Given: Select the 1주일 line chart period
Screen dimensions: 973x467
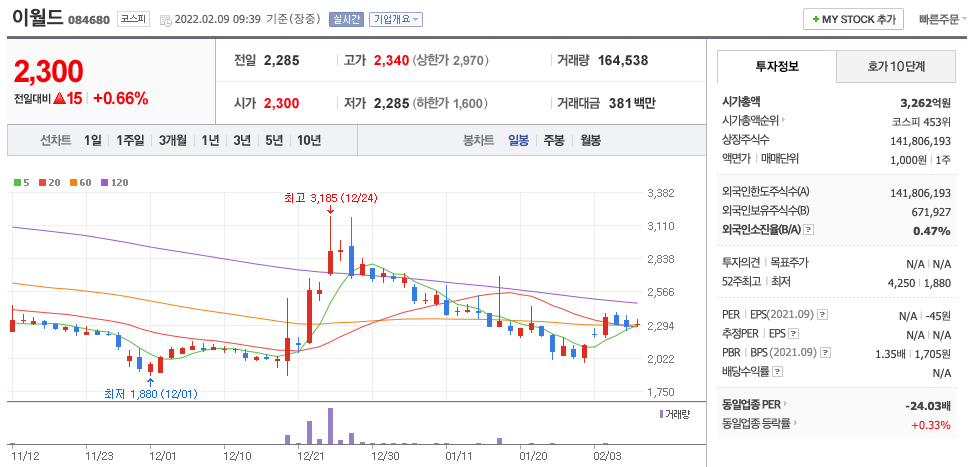Looking at the screenshot, I should click(130, 140).
